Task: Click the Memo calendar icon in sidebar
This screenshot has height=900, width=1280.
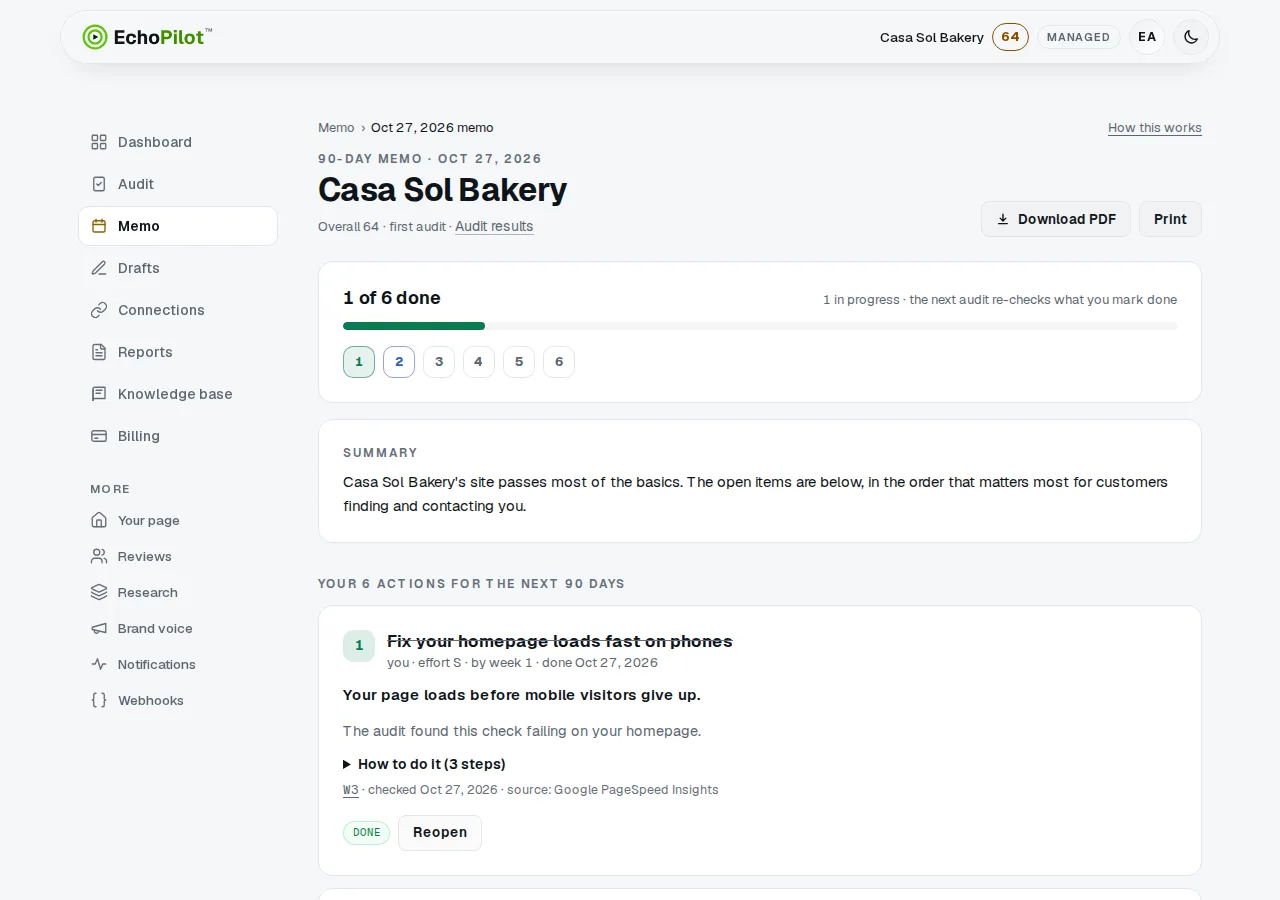Action: tap(99, 226)
